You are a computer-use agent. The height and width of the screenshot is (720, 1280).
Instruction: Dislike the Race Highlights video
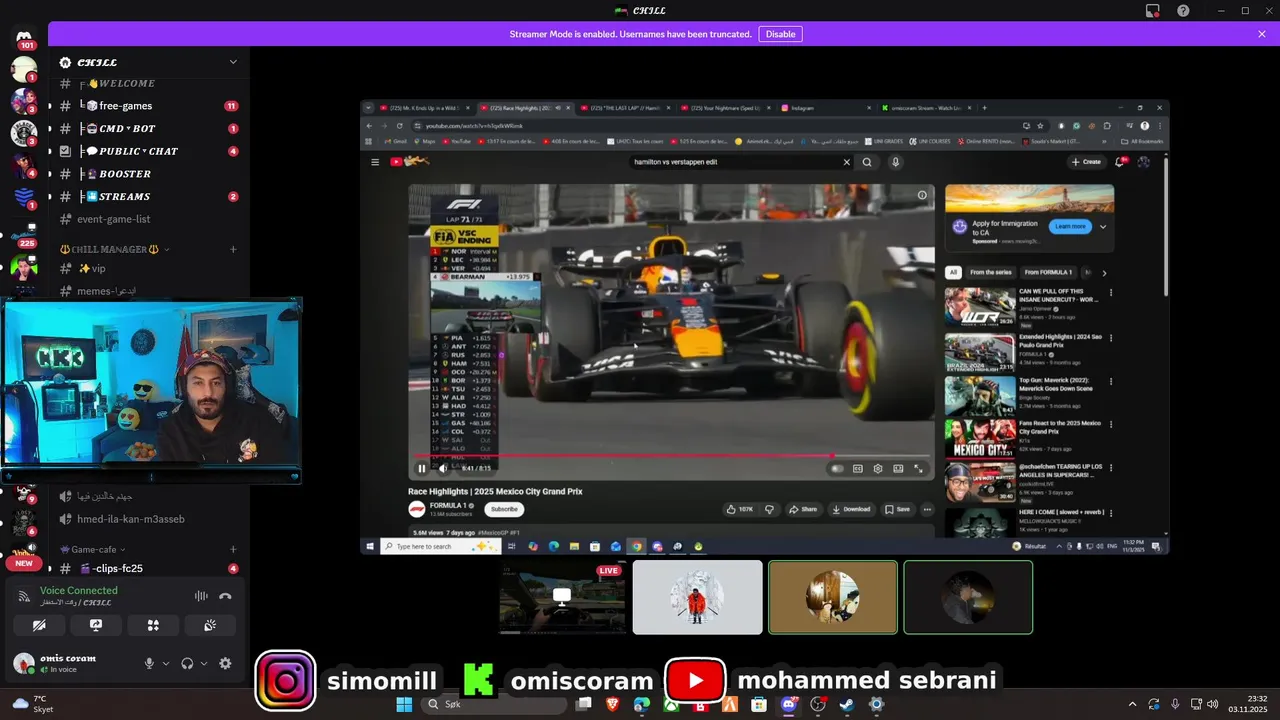[x=769, y=509]
